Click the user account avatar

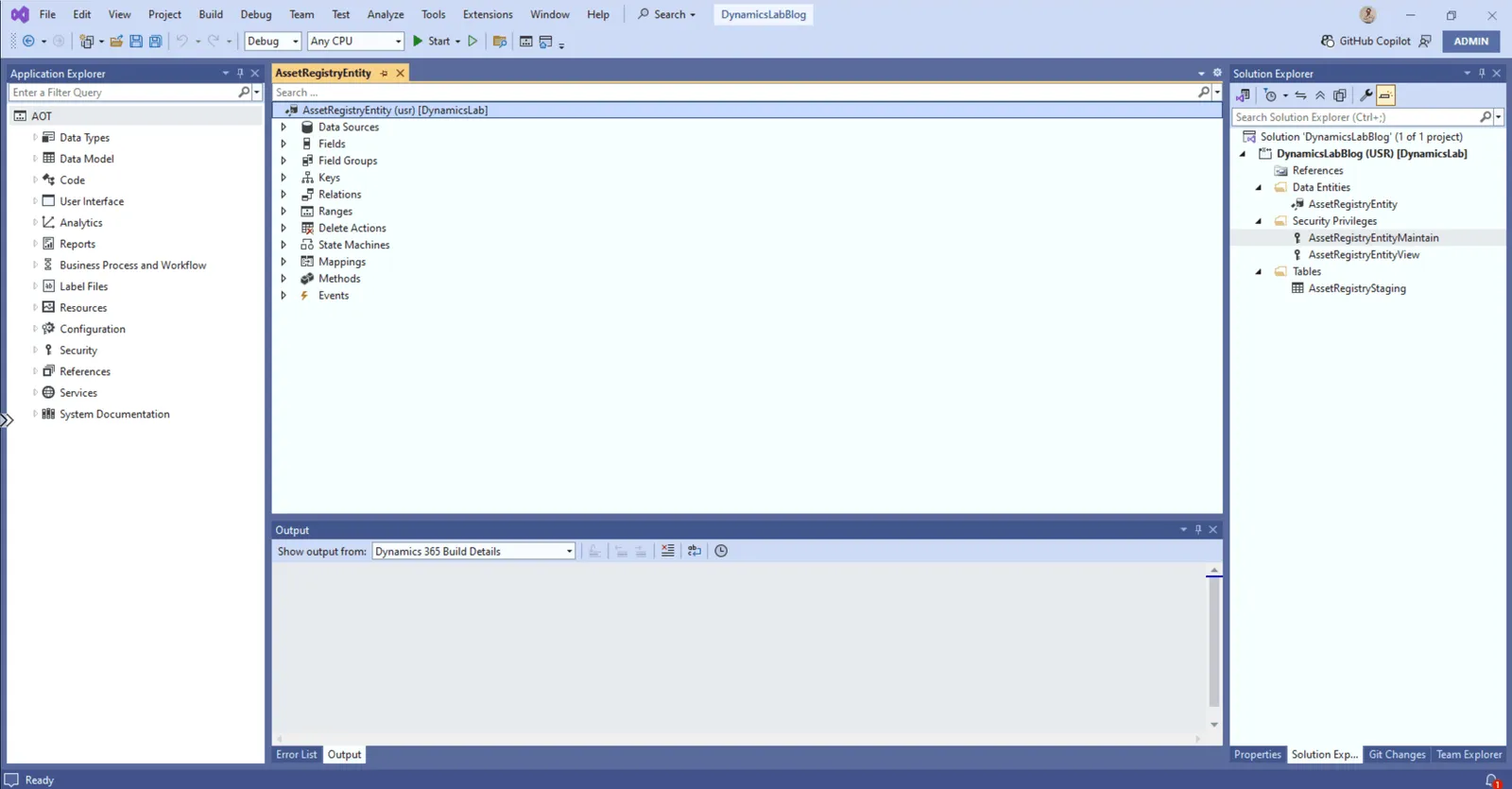[1367, 14]
